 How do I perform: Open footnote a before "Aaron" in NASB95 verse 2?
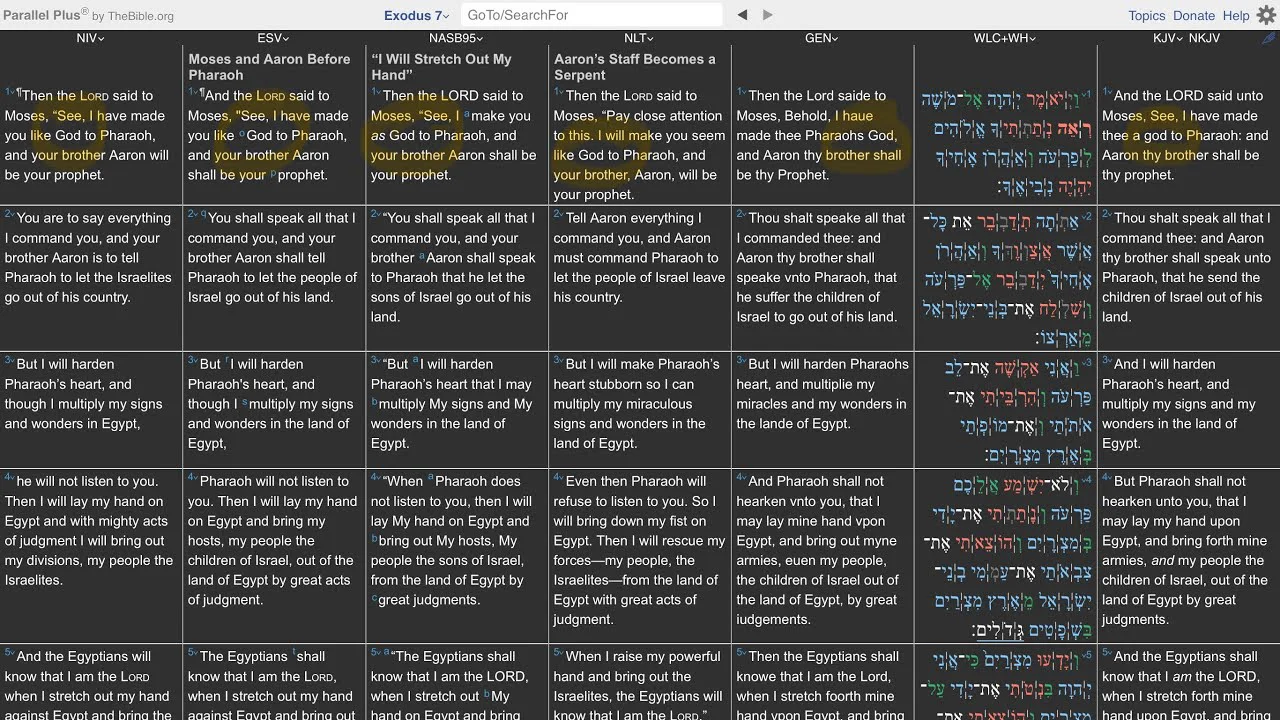point(423,255)
